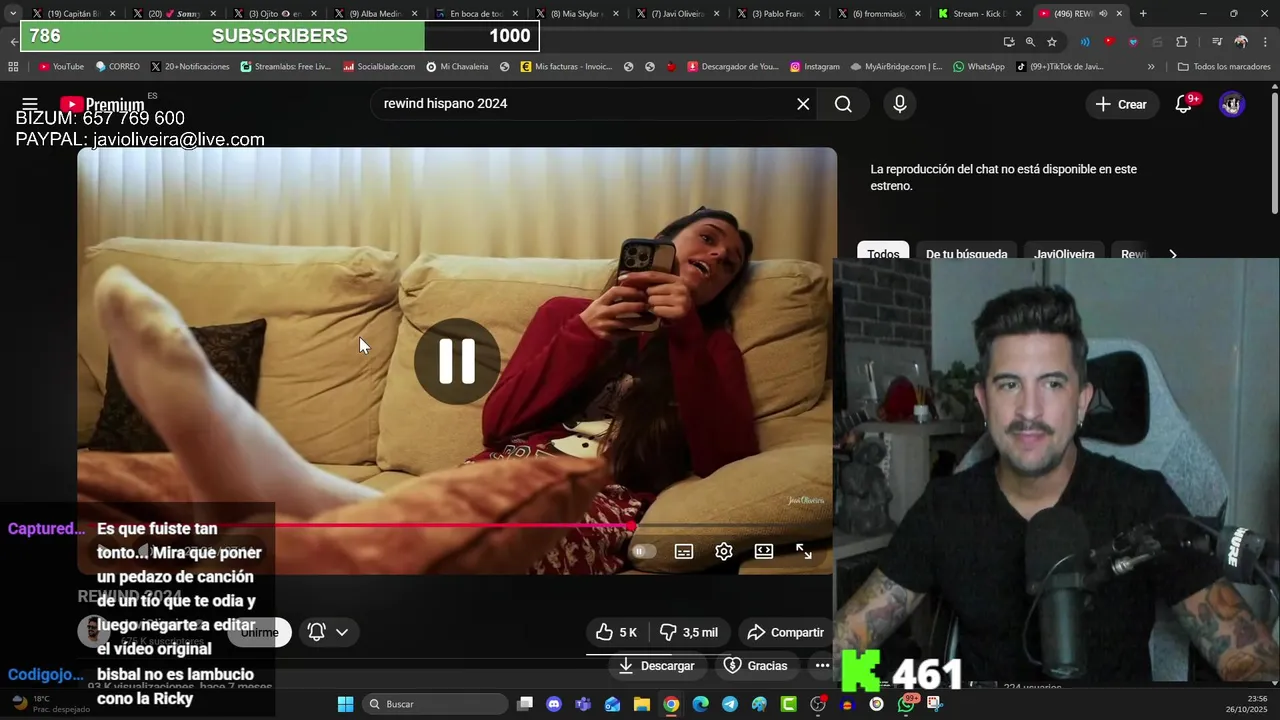Open more actions three-dot menu
The image size is (1280, 720).
[822, 666]
